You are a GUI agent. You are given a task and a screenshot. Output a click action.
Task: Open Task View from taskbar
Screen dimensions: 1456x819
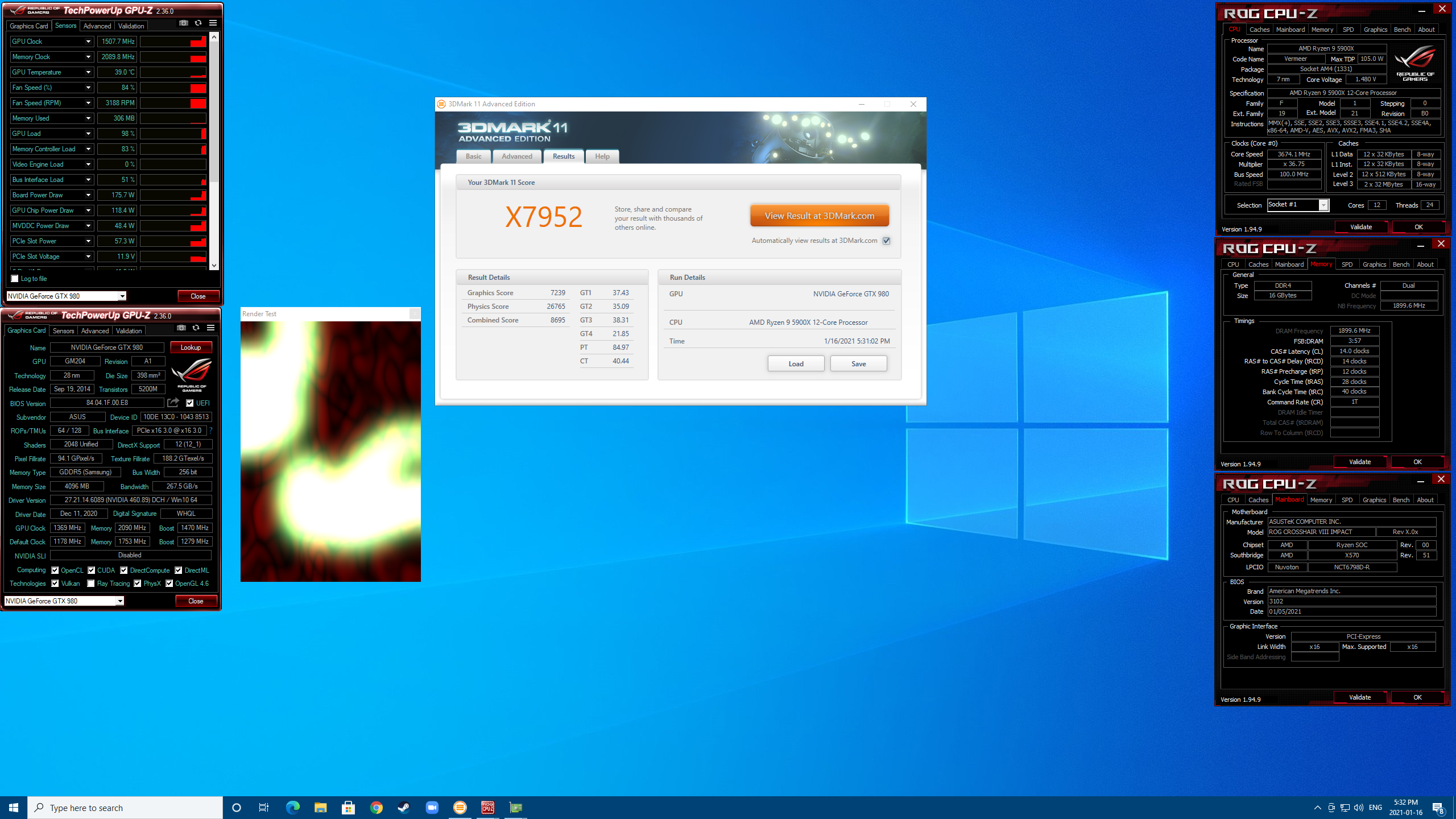point(264,808)
